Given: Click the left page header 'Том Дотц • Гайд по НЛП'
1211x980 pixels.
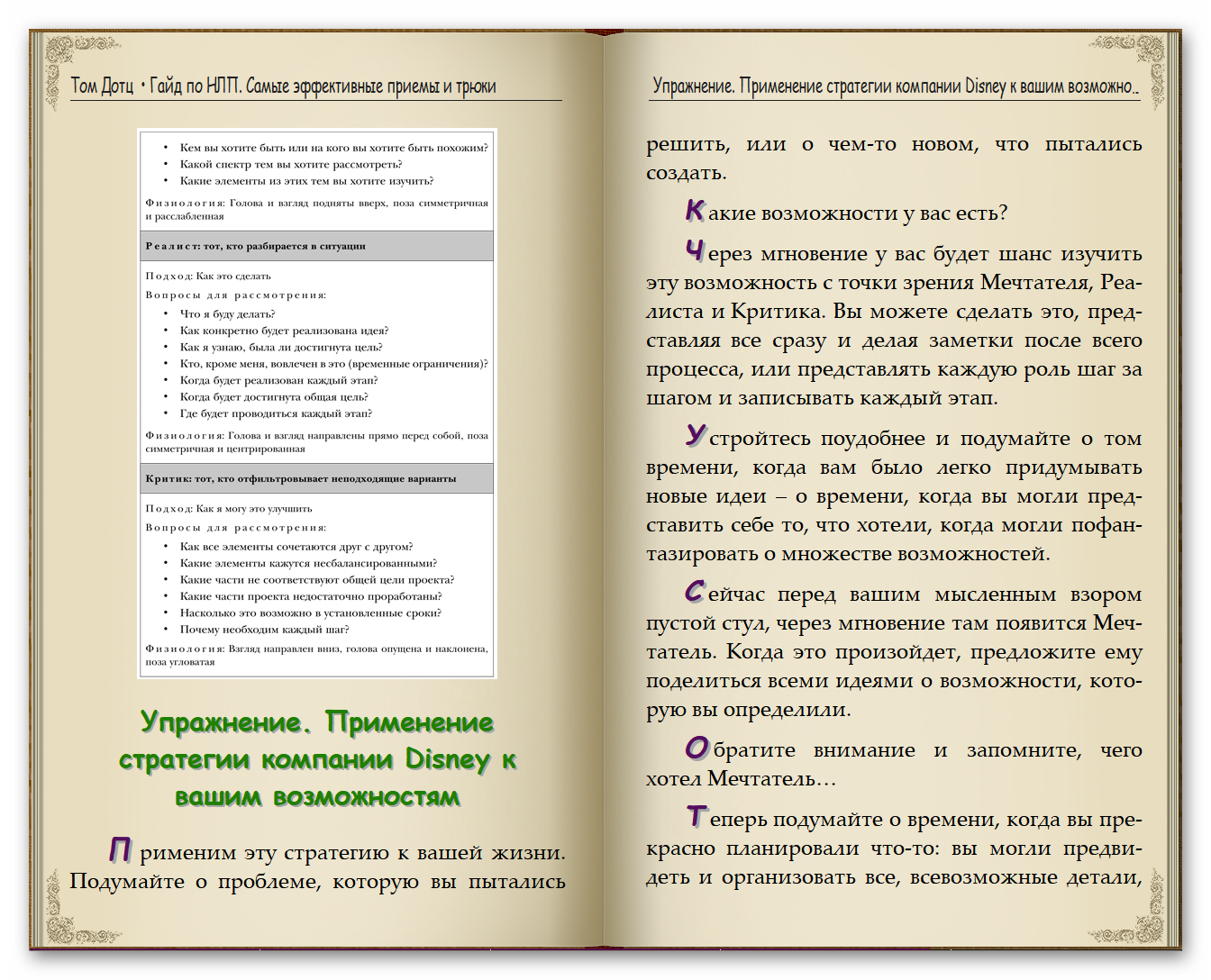Looking at the screenshot, I should click(283, 86).
